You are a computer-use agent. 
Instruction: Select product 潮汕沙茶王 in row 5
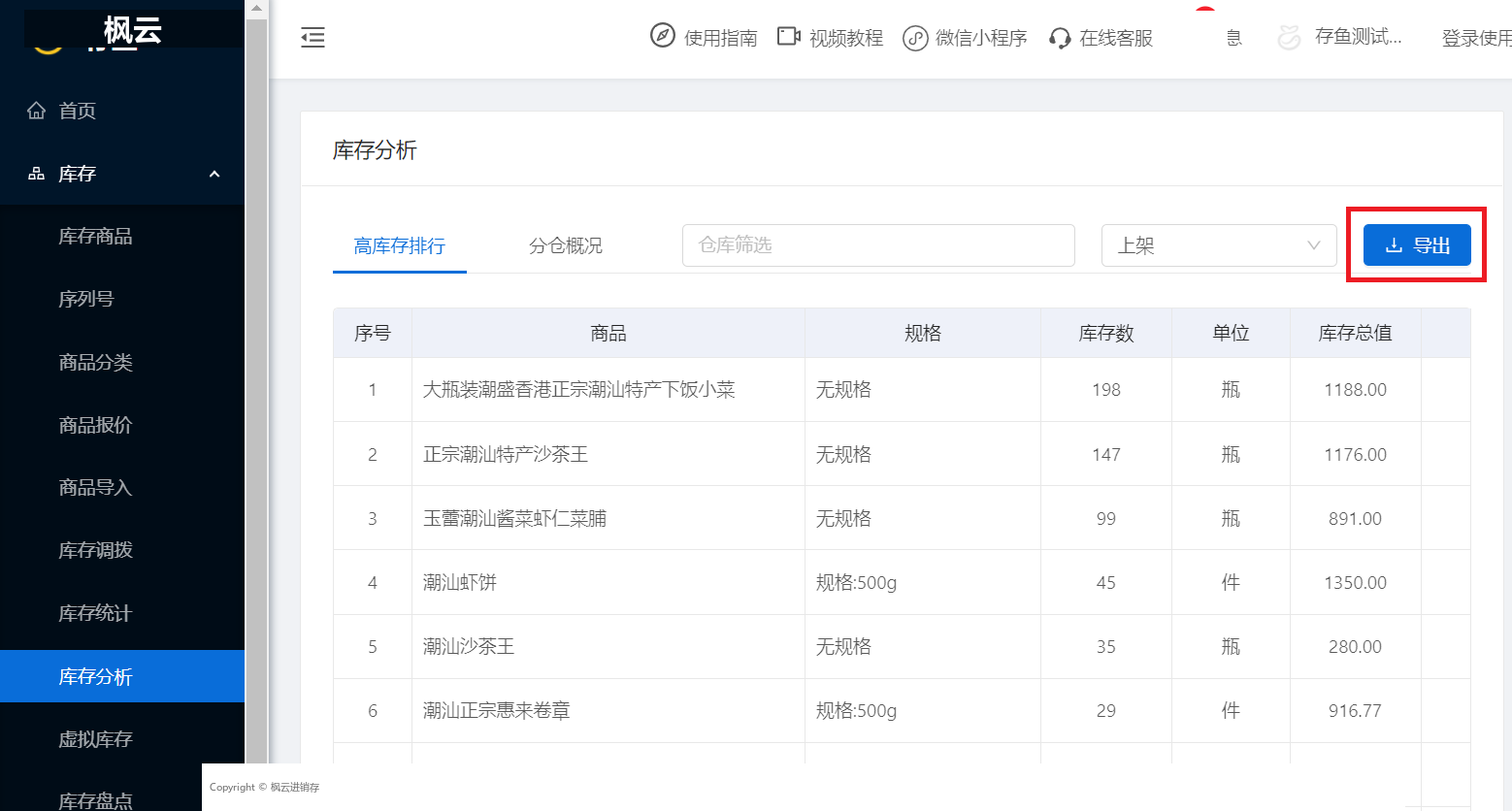469,646
